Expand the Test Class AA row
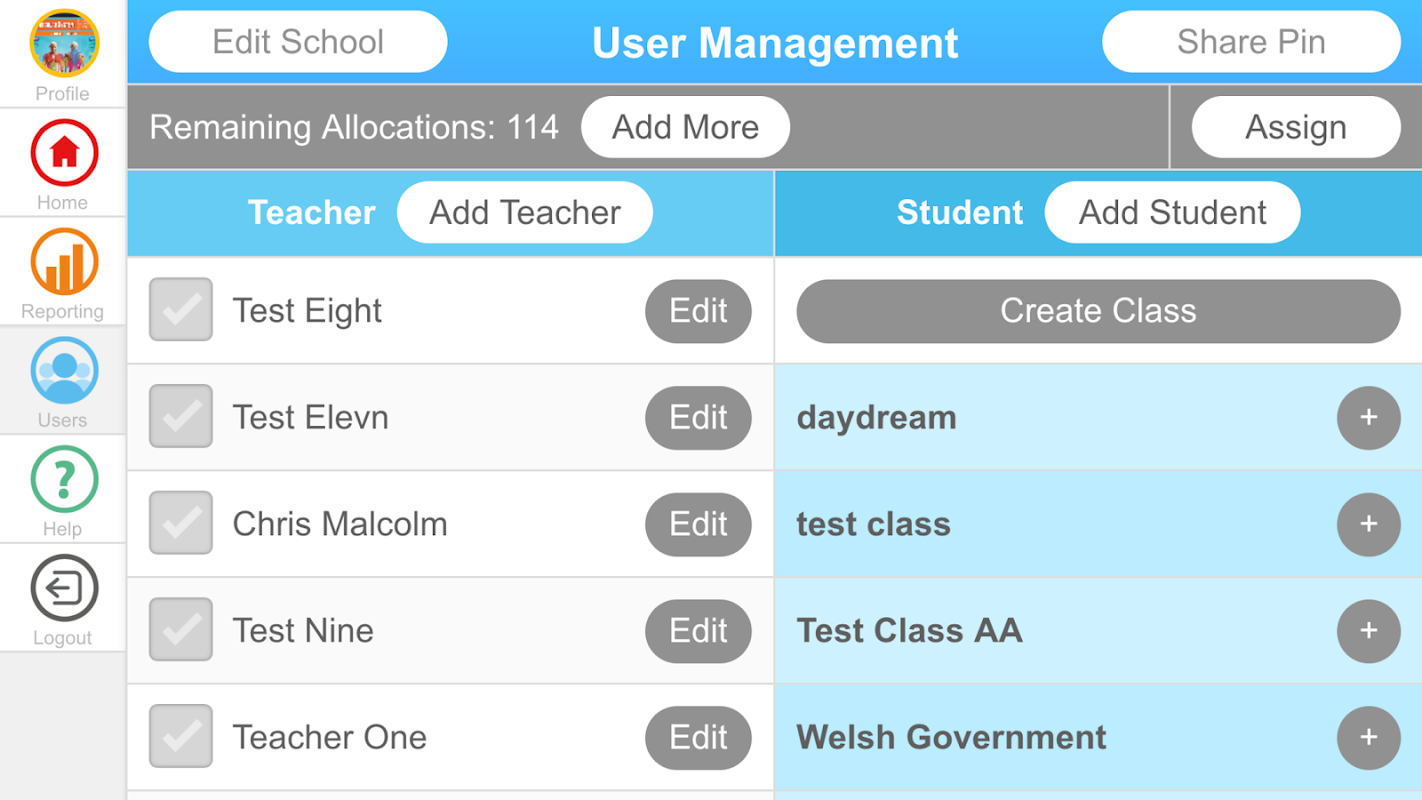The width and height of the screenshot is (1422, 800). 1368,630
